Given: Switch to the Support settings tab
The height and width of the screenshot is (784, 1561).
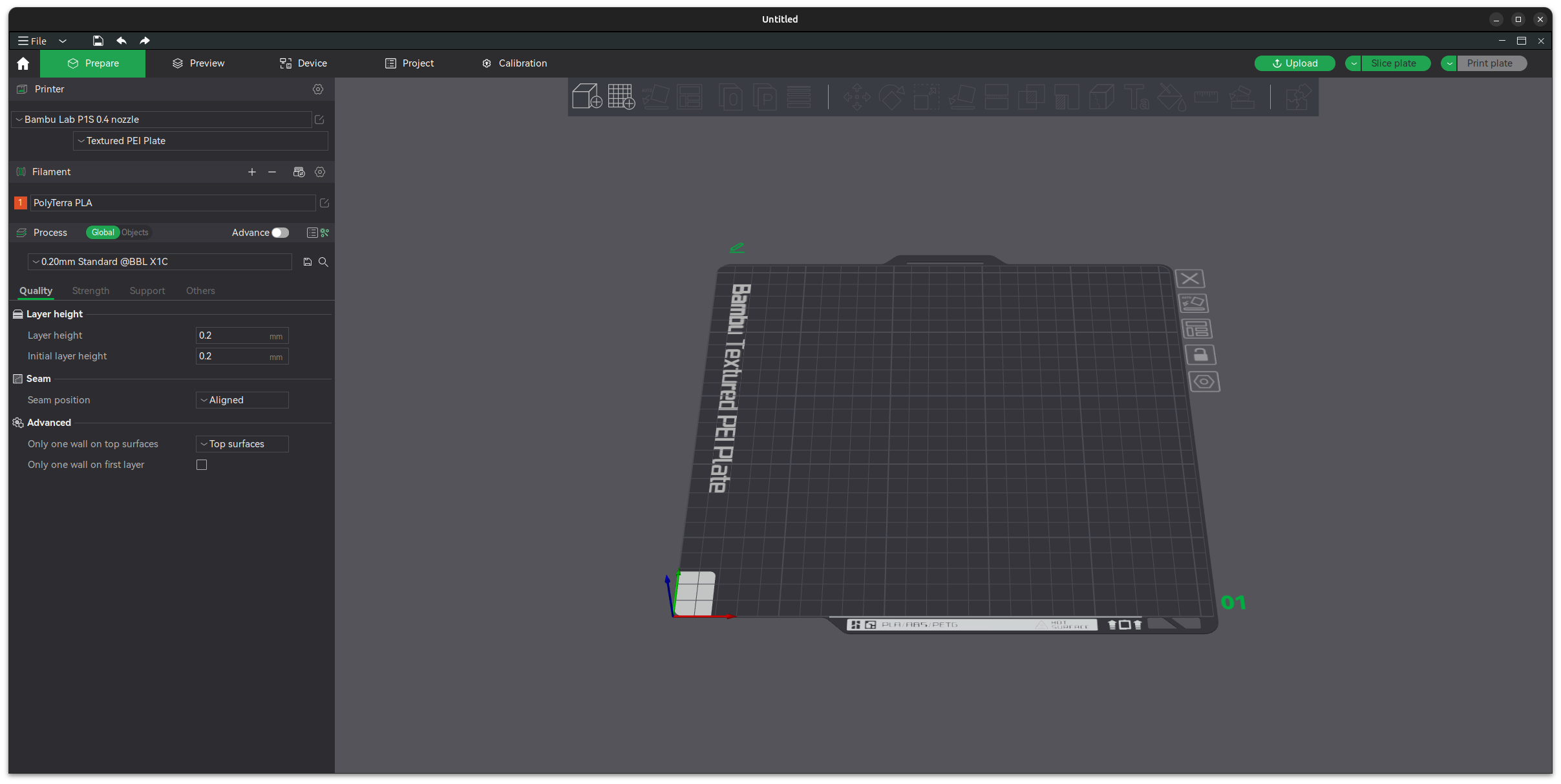Looking at the screenshot, I should click(x=147, y=291).
